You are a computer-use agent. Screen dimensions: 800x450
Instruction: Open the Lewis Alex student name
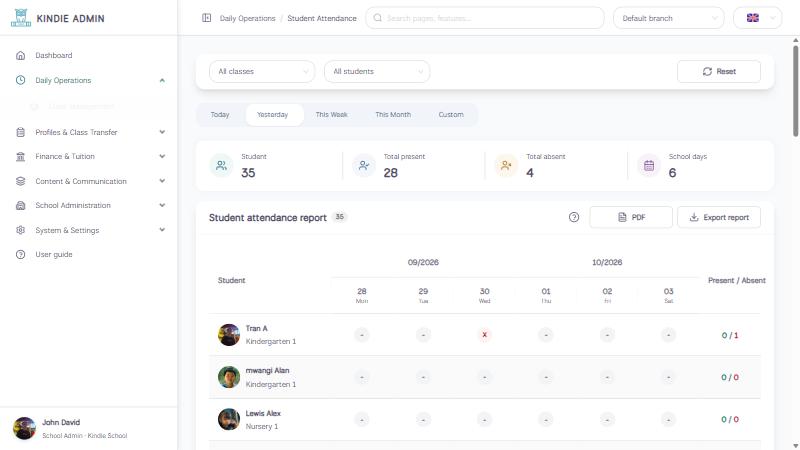click(263, 413)
